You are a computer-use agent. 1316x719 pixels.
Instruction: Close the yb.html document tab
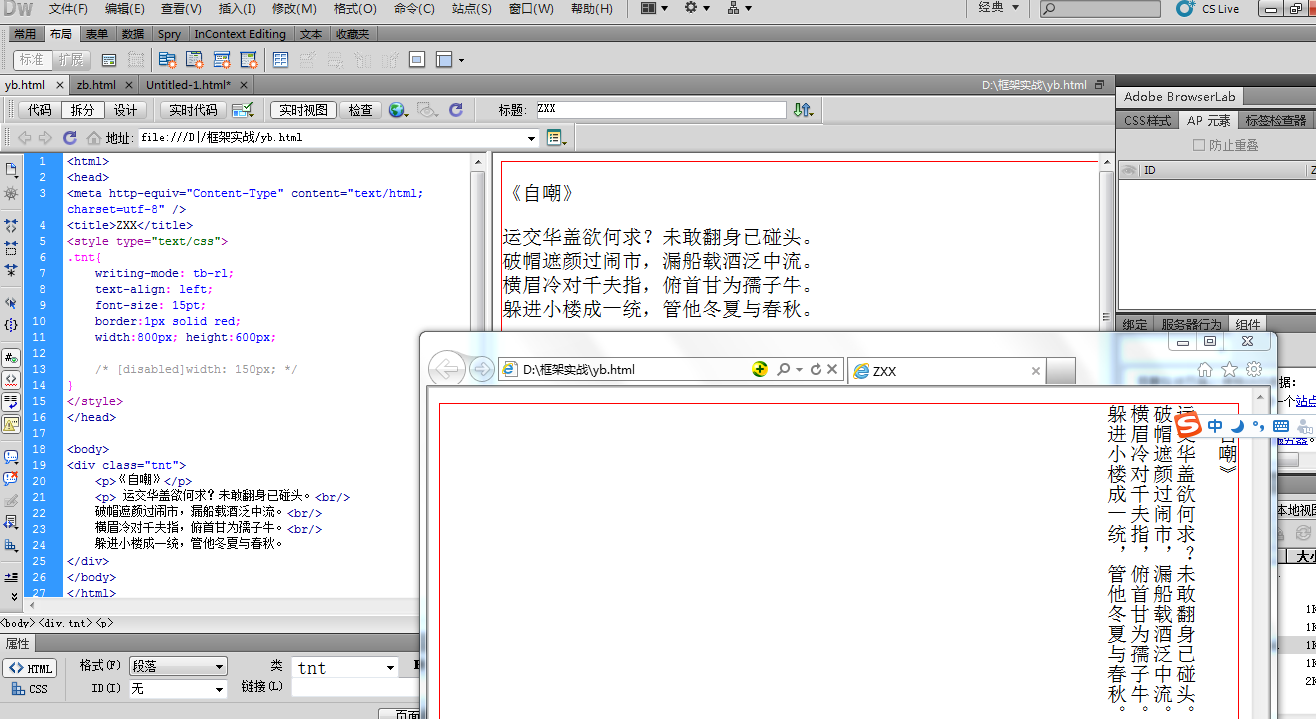[59, 86]
